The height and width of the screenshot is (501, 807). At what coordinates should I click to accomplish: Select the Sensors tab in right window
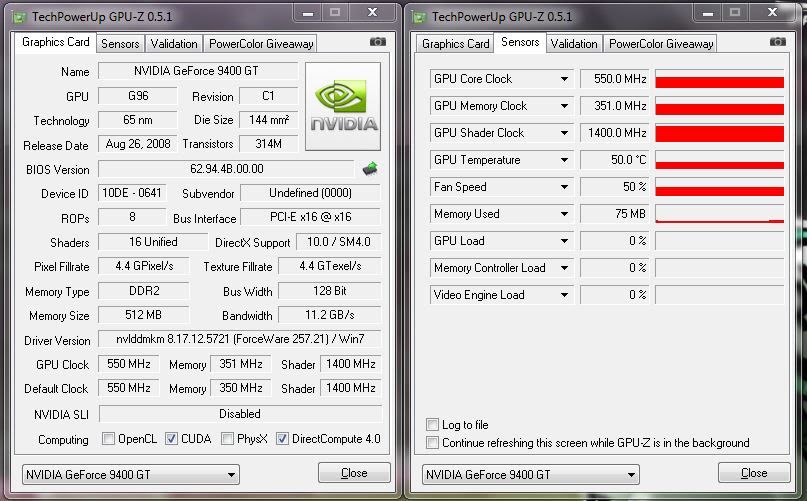coord(520,42)
